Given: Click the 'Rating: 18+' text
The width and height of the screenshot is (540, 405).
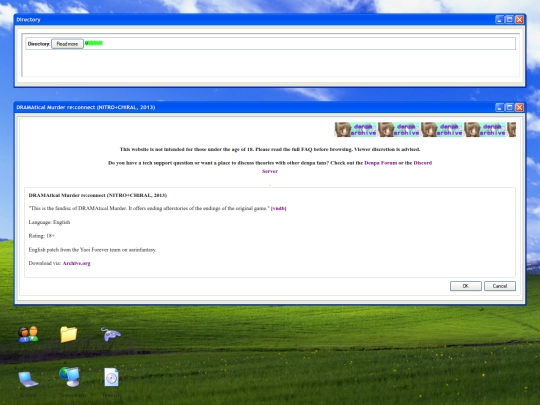Looking at the screenshot, I should coord(42,236).
